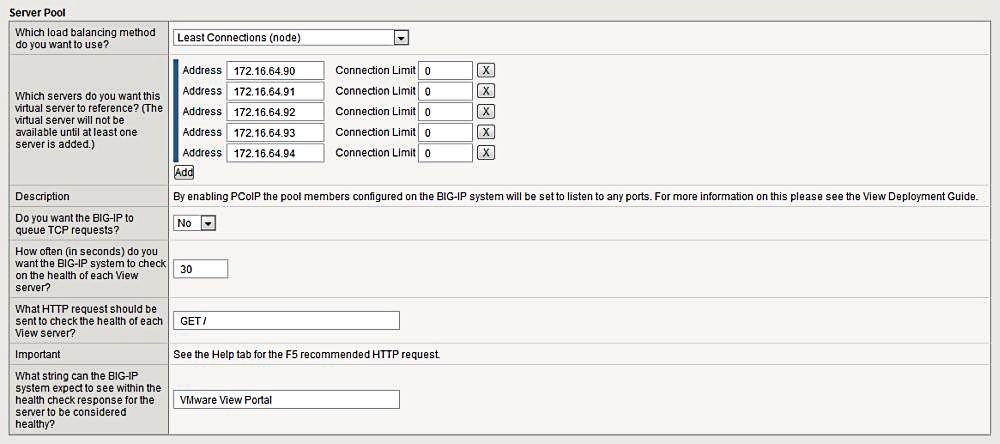Remove server 172.16.64.93 with X button
1000x444 pixels.
click(x=486, y=132)
